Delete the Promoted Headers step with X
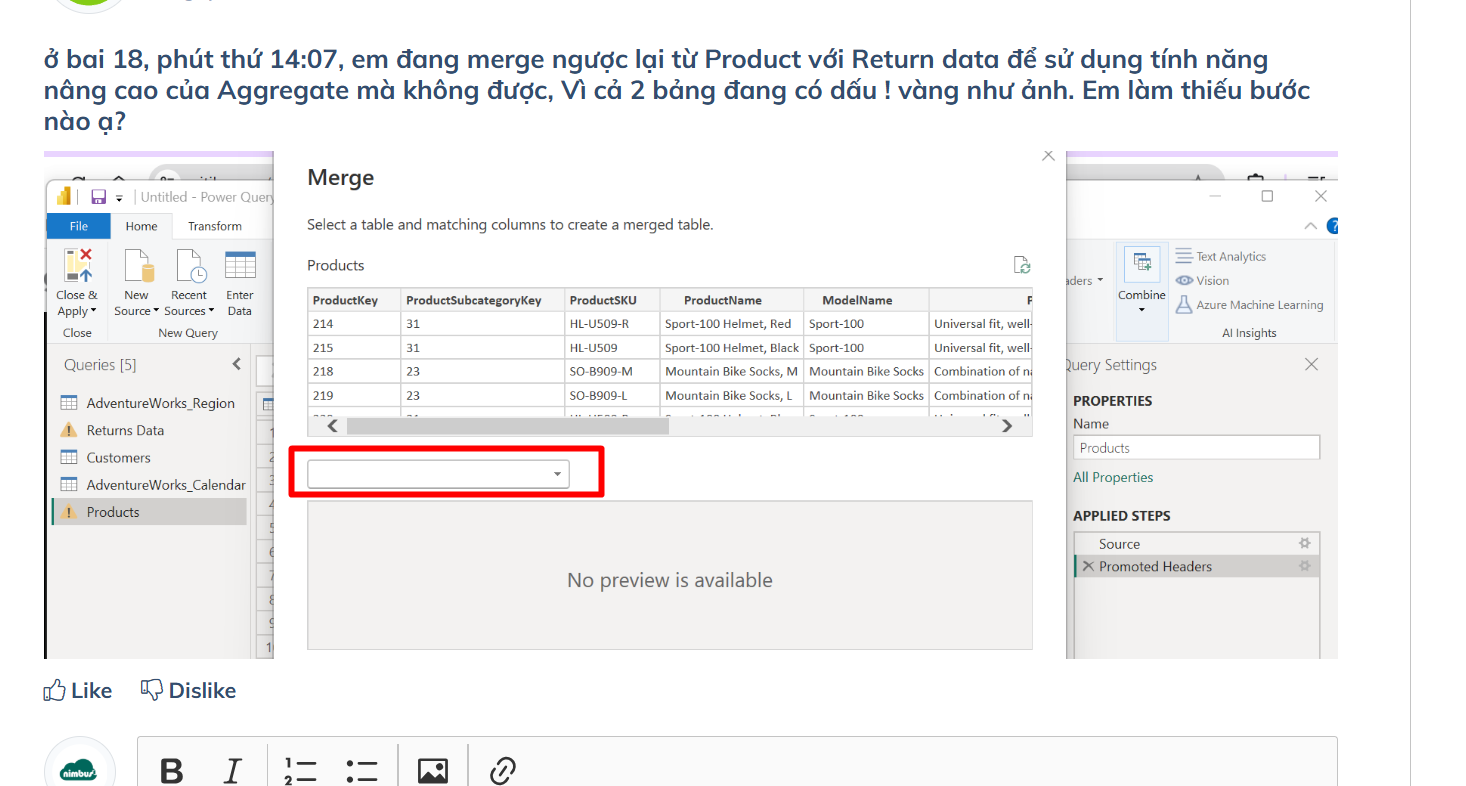The width and height of the screenshot is (1466, 786). coord(1088,566)
